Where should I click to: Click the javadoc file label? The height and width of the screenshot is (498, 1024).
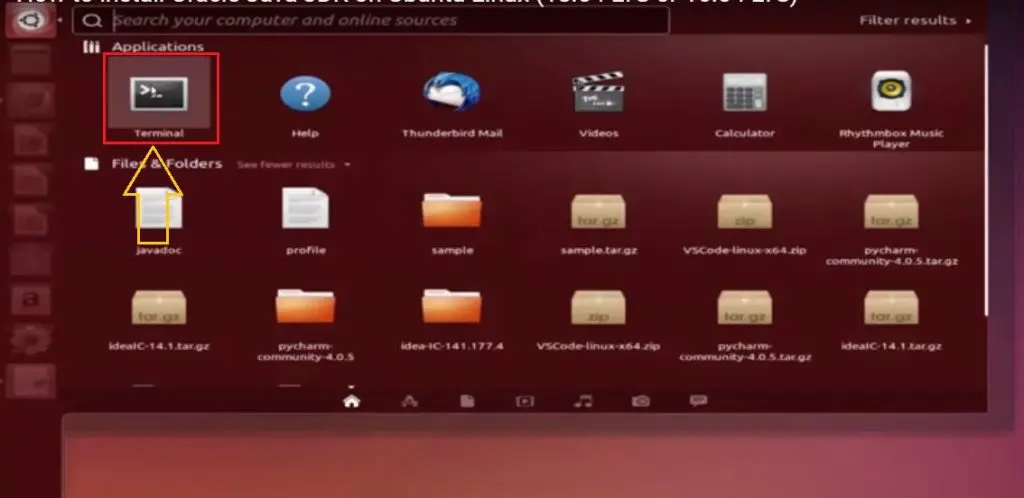[x=159, y=250]
